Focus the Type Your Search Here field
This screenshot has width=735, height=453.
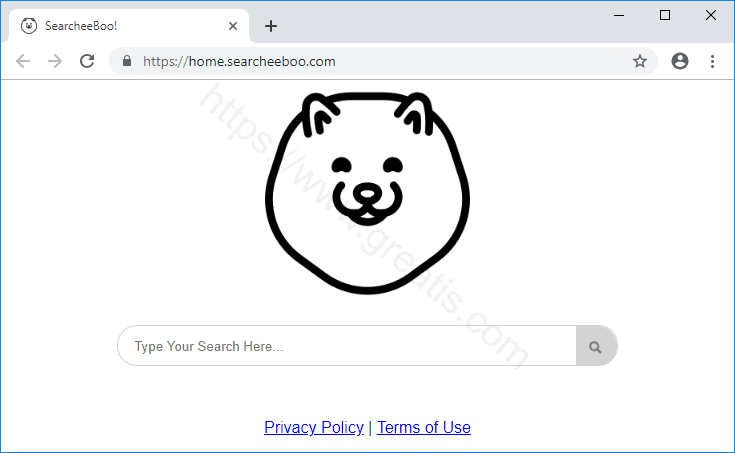(x=347, y=346)
